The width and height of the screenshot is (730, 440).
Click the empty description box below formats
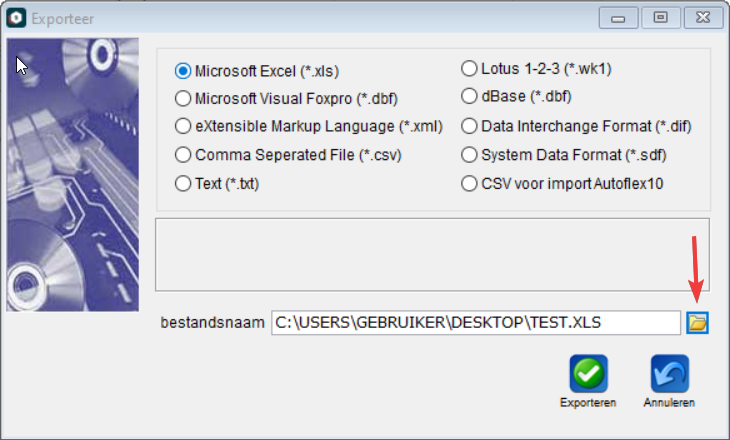[x=433, y=255]
